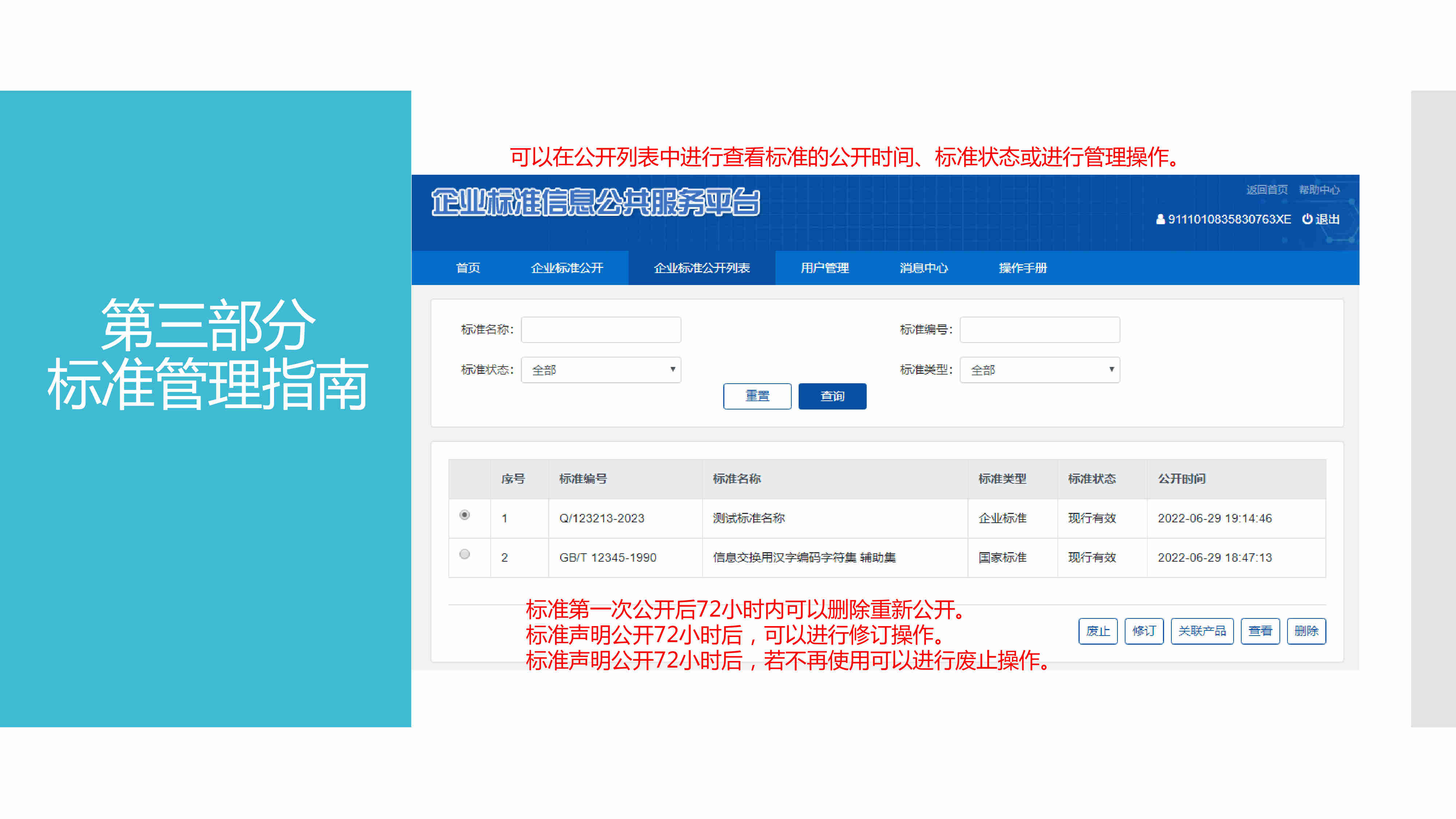
Task: Click the 企业标准信息公共服务平台 logo title
Action: tap(596, 202)
